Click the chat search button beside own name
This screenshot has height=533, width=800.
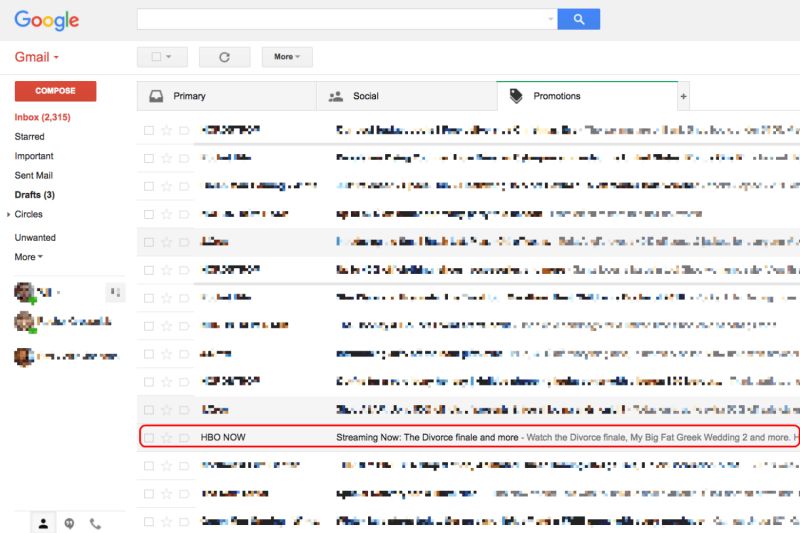(x=115, y=292)
